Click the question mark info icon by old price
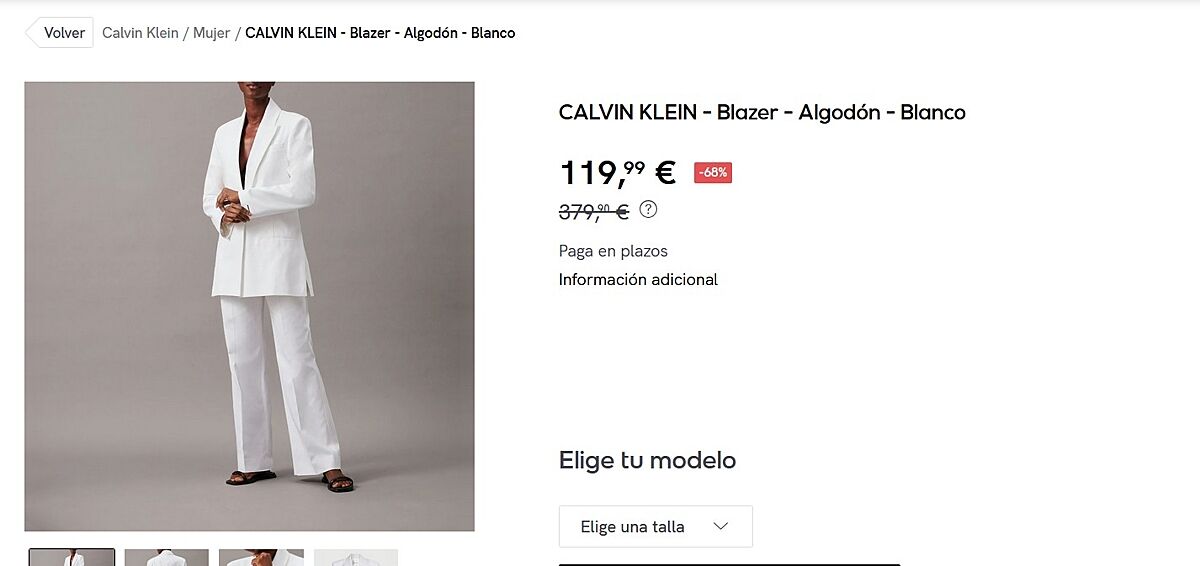Screen dimensions: 1200x566 (648, 209)
